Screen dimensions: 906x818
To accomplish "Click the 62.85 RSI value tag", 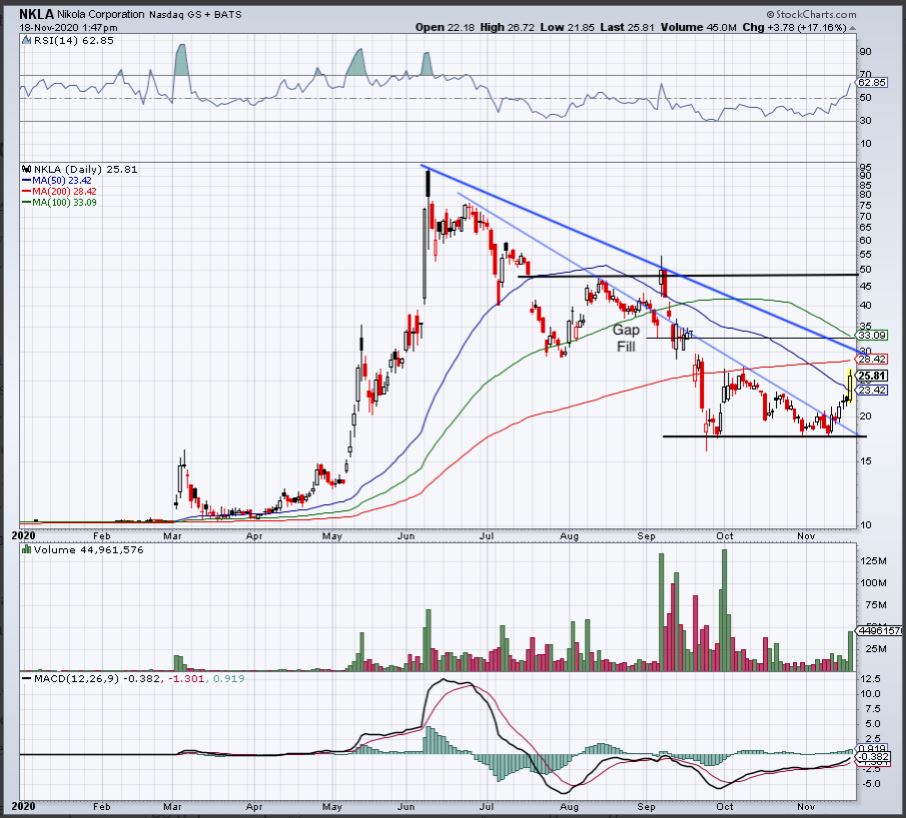I will pyautogui.click(x=872, y=83).
